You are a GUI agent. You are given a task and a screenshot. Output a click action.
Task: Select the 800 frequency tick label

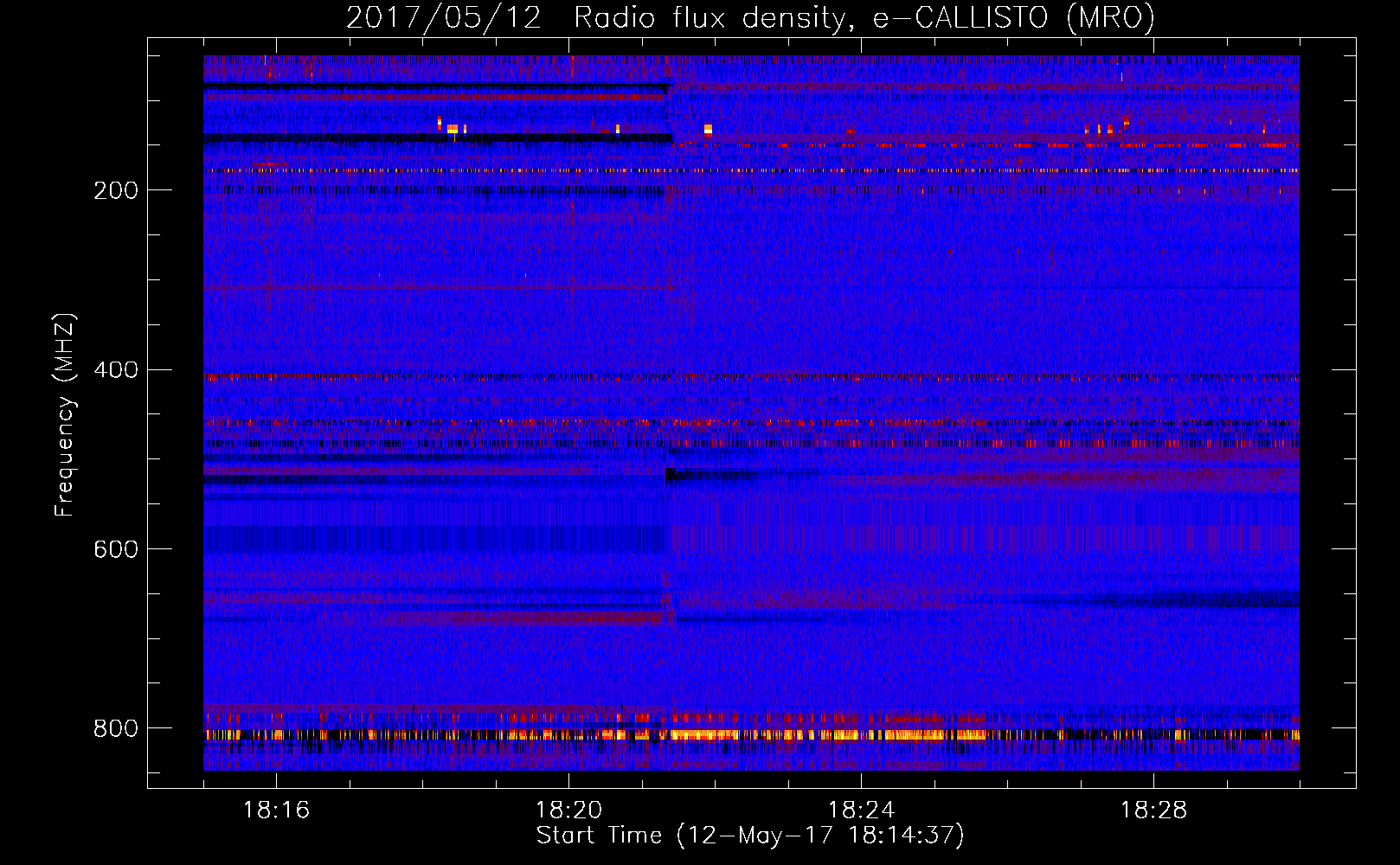pos(115,728)
